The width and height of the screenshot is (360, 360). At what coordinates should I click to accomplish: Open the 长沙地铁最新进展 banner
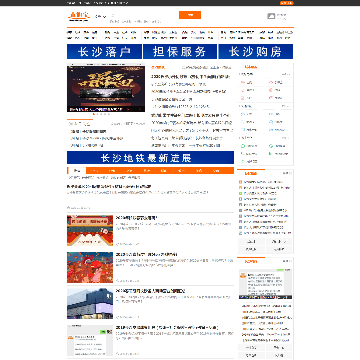click(150, 158)
